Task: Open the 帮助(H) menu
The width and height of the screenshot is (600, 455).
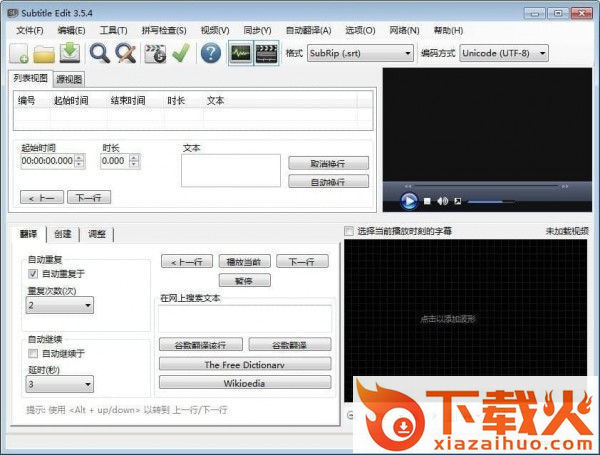Action: tap(448, 31)
